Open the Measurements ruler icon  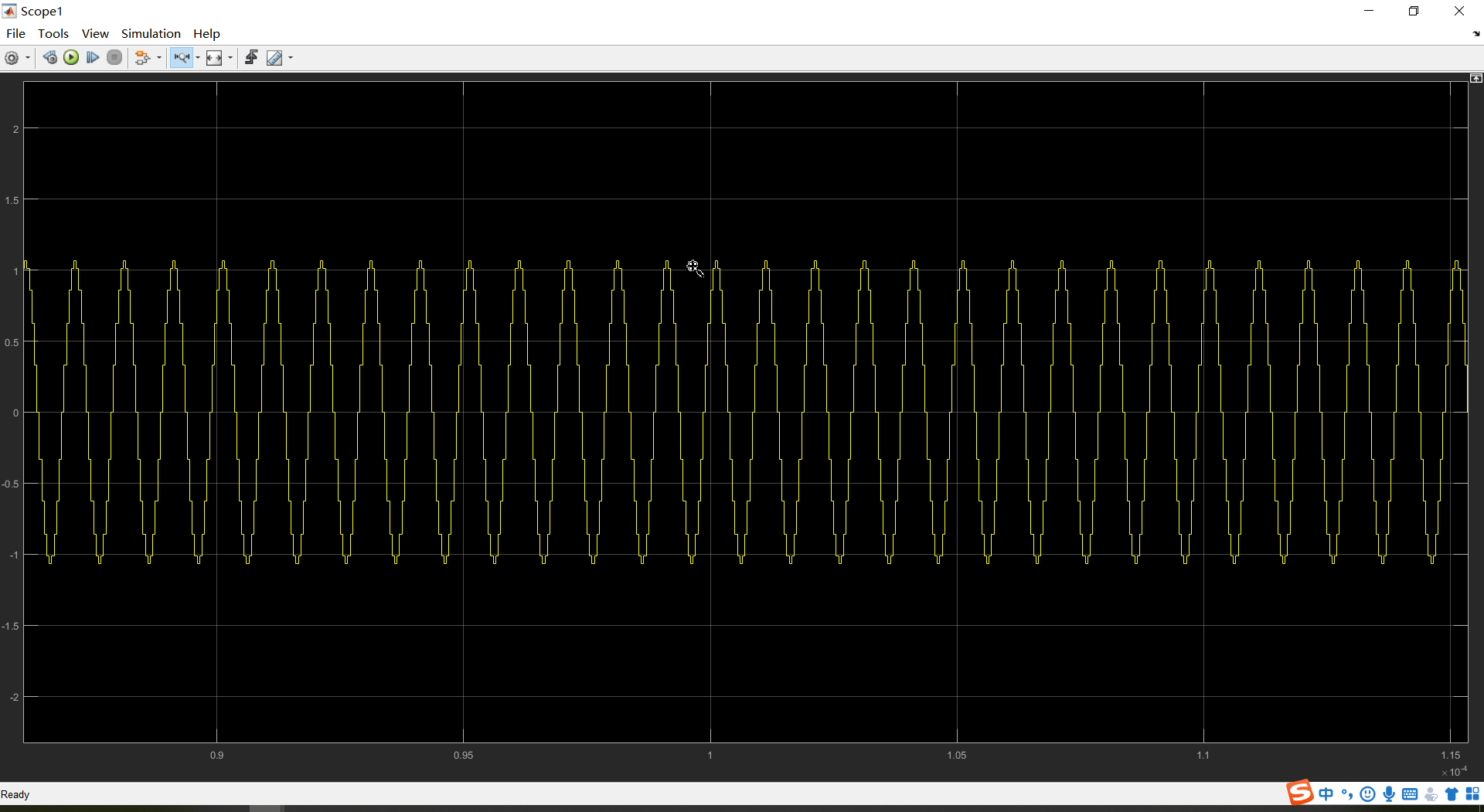pos(274,57)
